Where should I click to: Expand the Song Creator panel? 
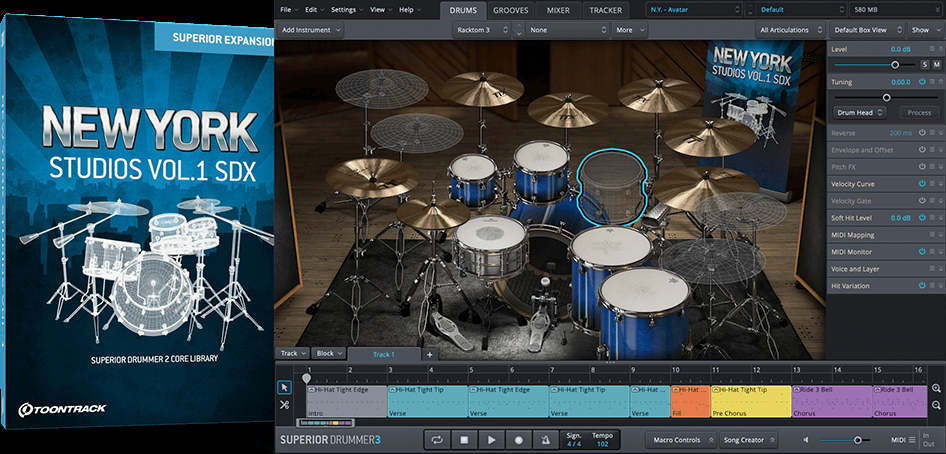click(750, 440)
